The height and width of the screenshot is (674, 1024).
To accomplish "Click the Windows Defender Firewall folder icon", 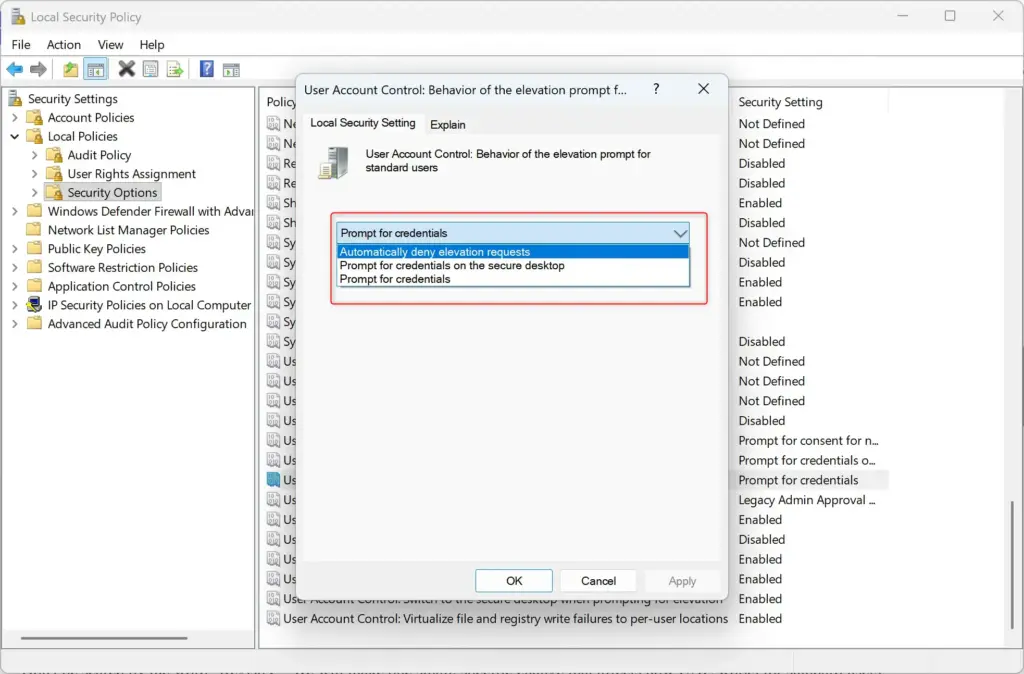I will pos(35,212).
